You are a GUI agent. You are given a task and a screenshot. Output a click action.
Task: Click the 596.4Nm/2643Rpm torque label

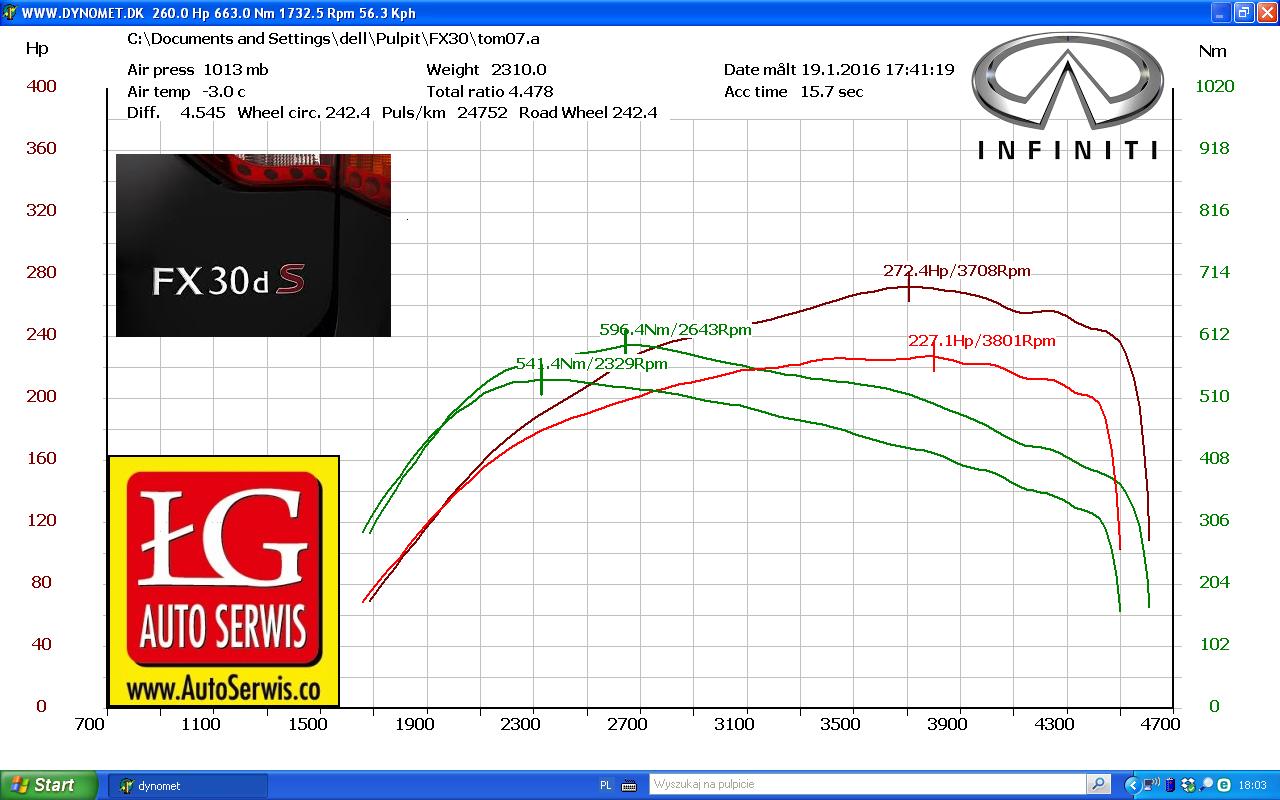[x=675, y=330]
